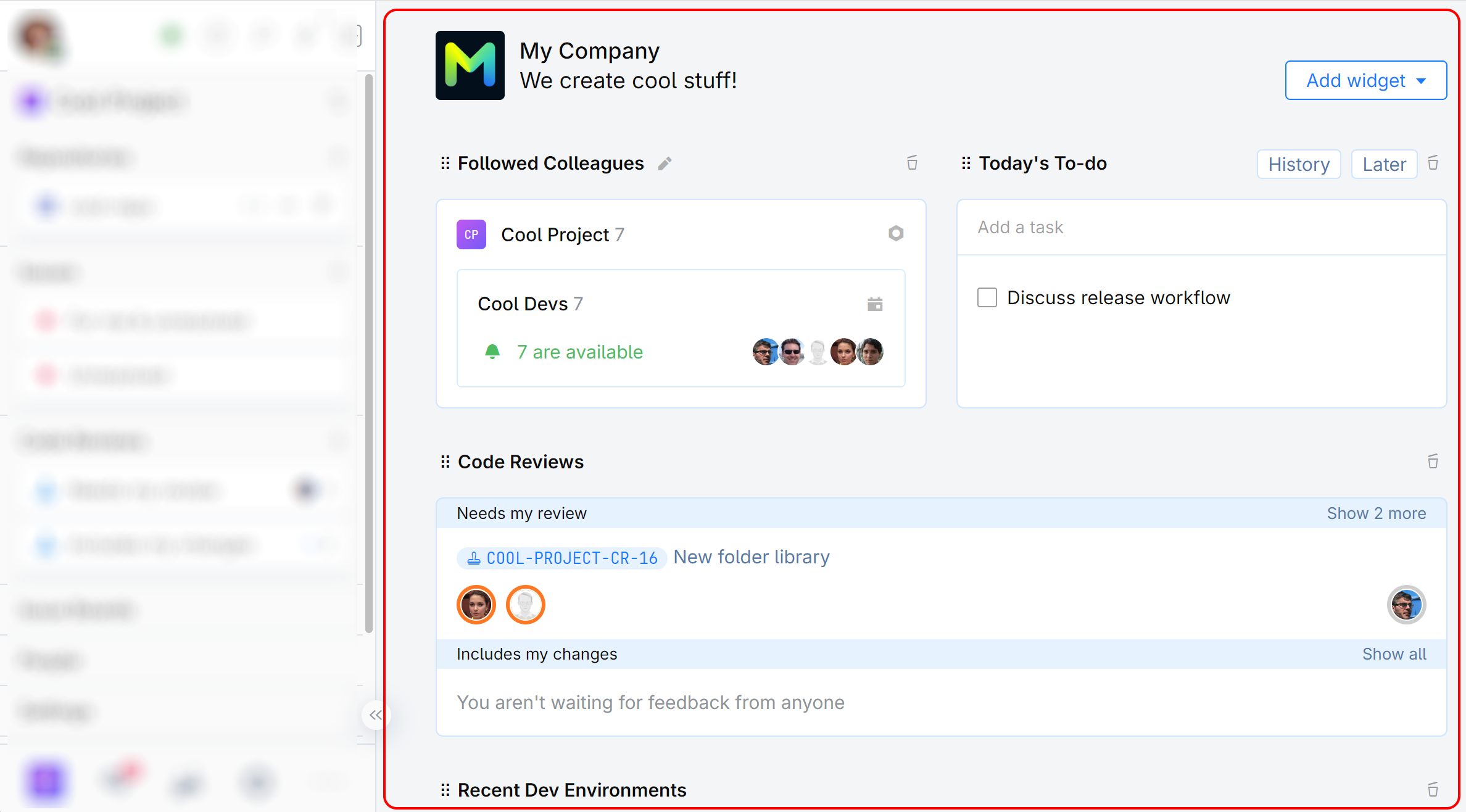The height and width of the screenshot is (812, 1466).
Task: Click the Add a task input field
Action: click(1201, 227)
